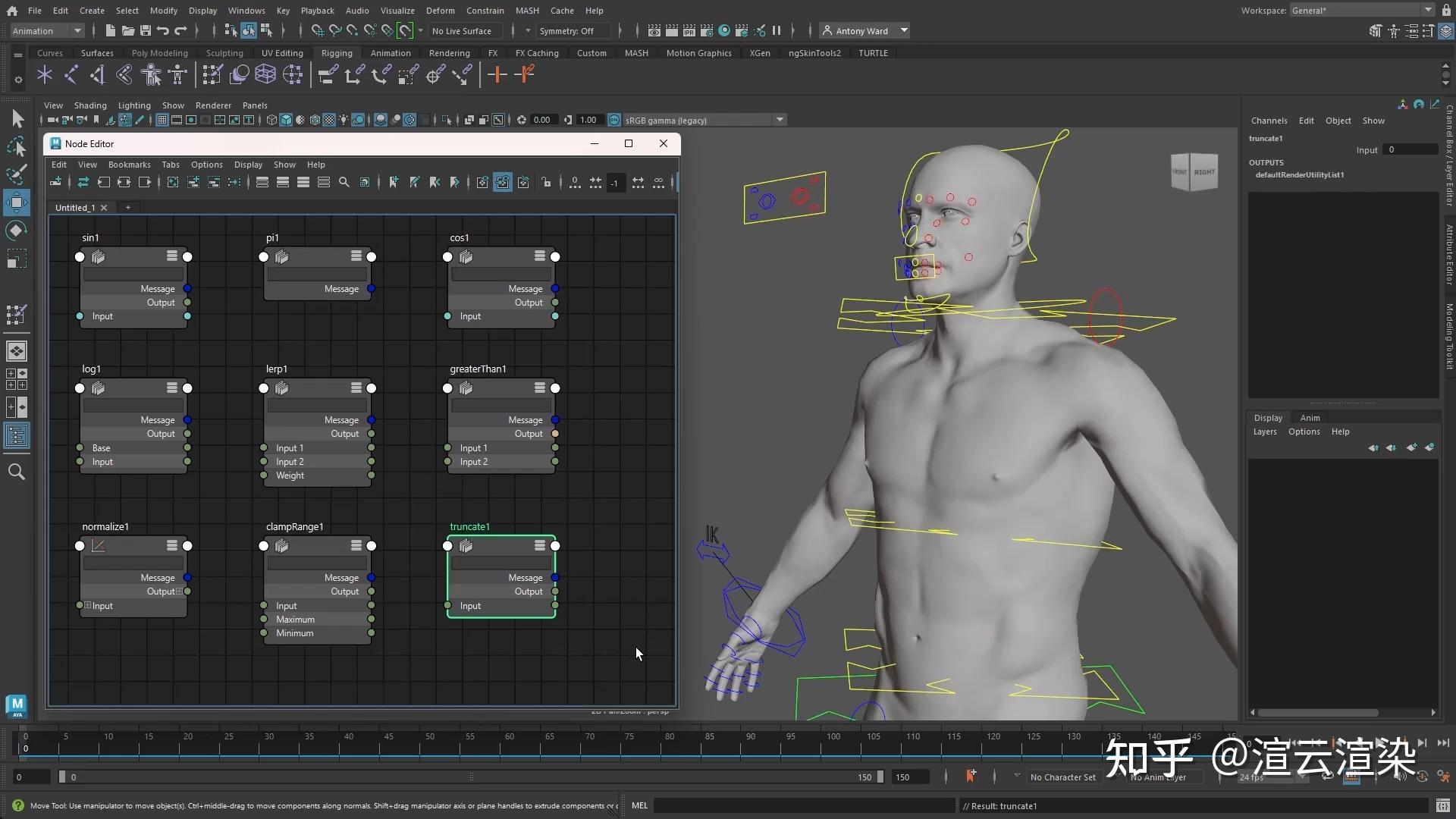Select the Move tool in the toolbox

pyautogui.click(x=17, y=202)
